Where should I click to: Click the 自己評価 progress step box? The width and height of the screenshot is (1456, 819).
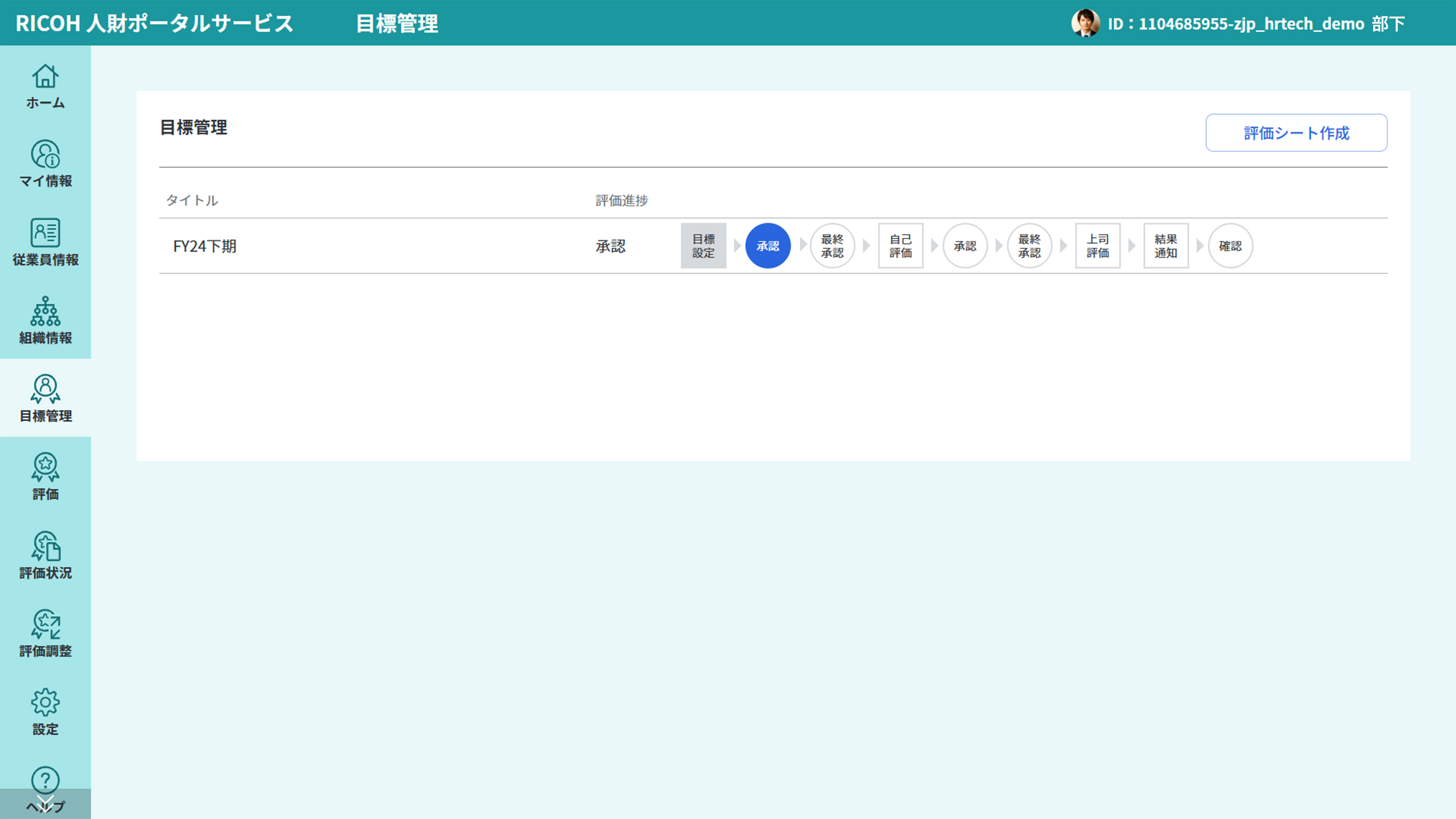pos(901,246)
